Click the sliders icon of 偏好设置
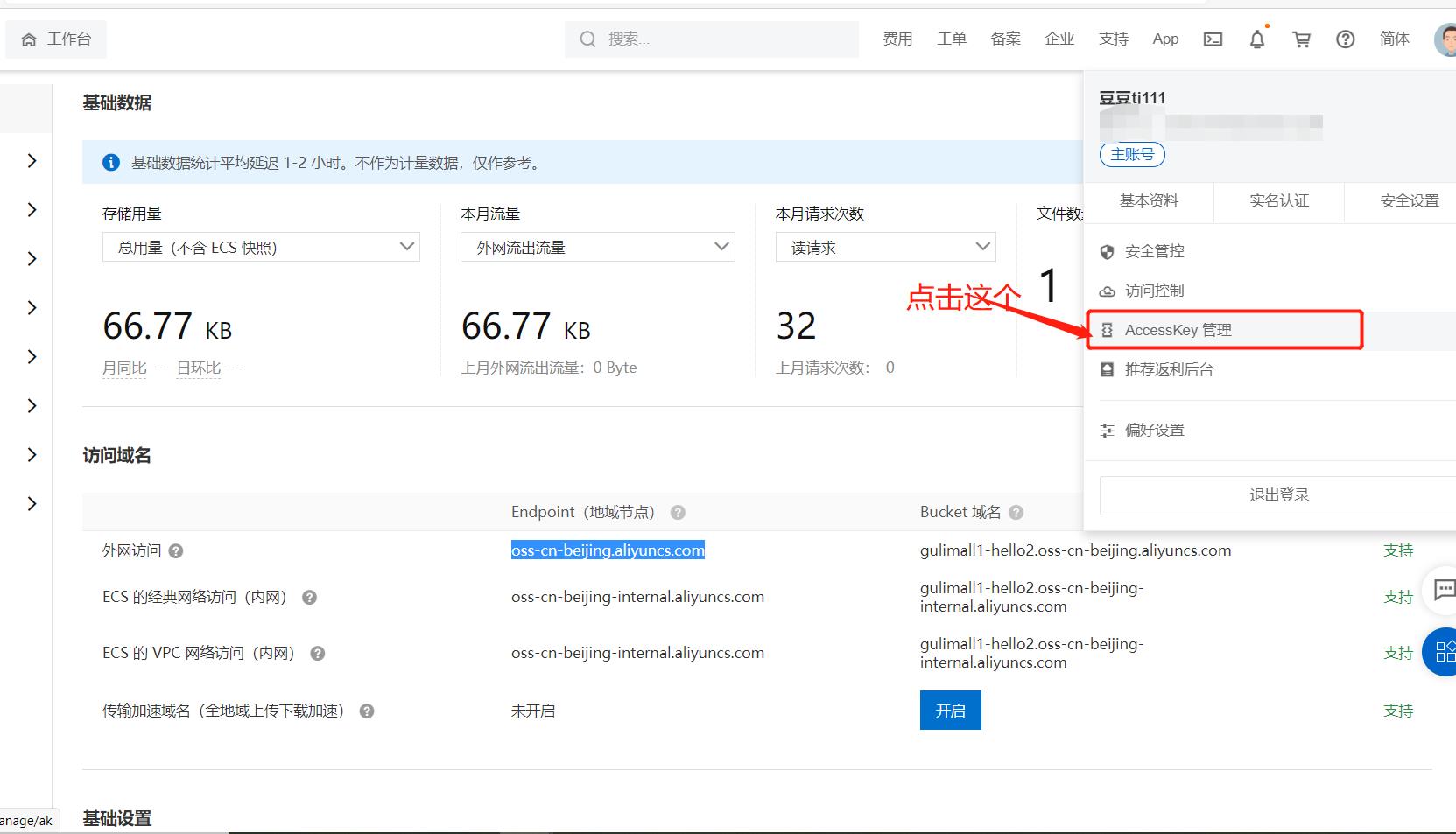1456x834 pixels. point(1107,431)
